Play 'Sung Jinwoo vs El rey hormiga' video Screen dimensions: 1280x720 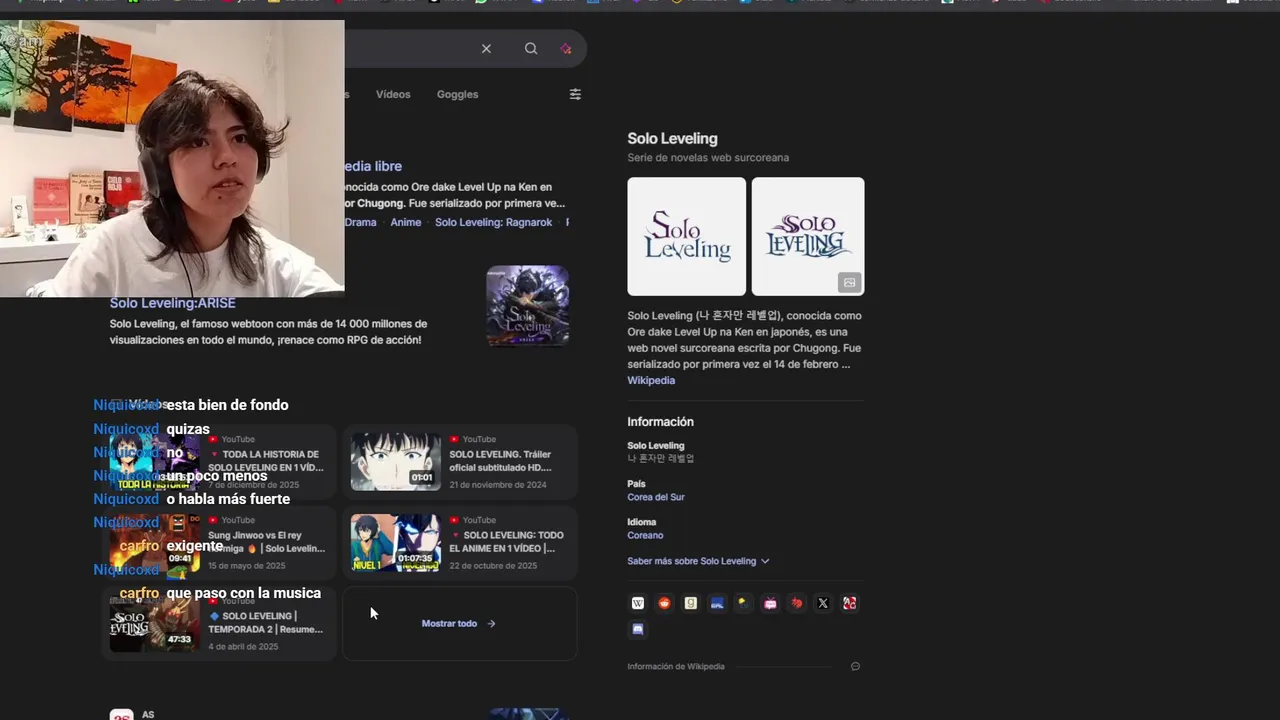[219, 543]
